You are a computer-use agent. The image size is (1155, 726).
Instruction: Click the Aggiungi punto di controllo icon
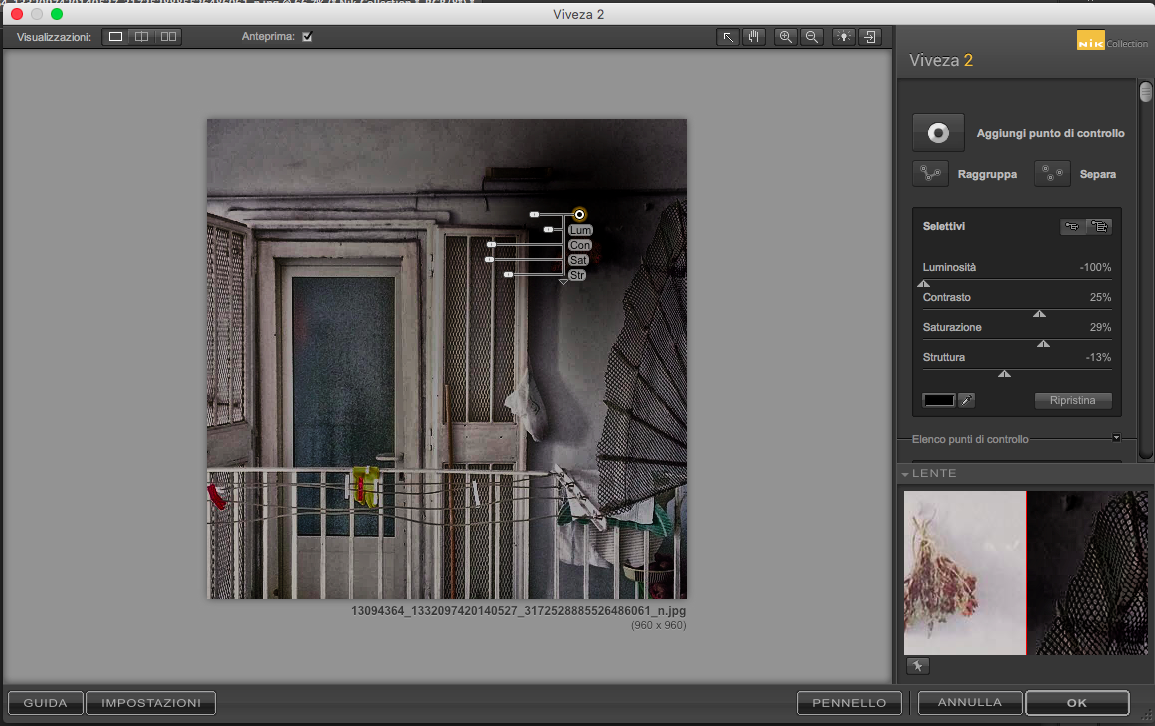tap(938, 133)
